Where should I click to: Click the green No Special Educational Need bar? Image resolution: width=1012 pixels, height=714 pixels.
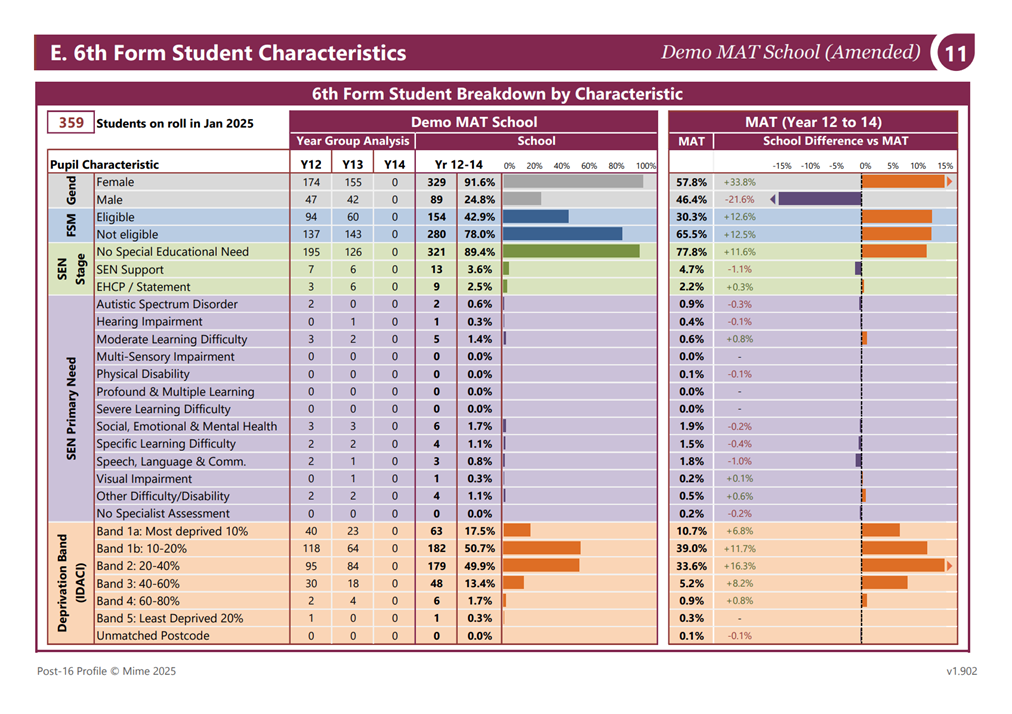coord(571,252)
